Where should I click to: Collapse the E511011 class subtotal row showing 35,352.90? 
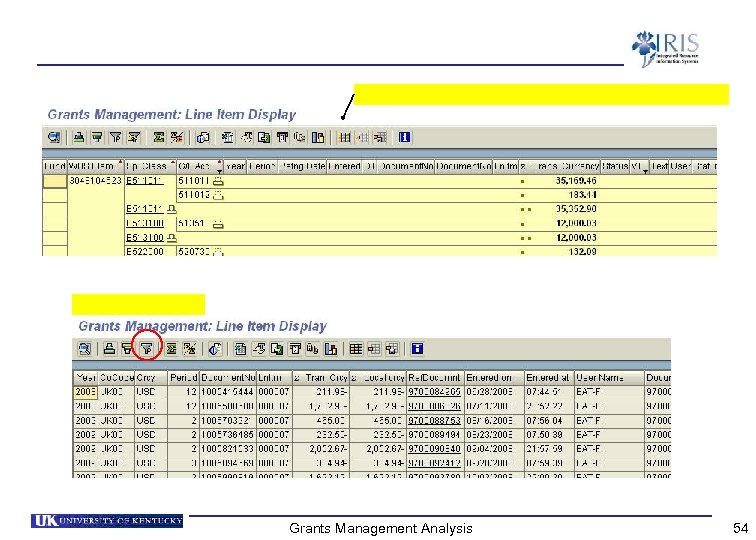pyautogui.click(x=172, y=209)
